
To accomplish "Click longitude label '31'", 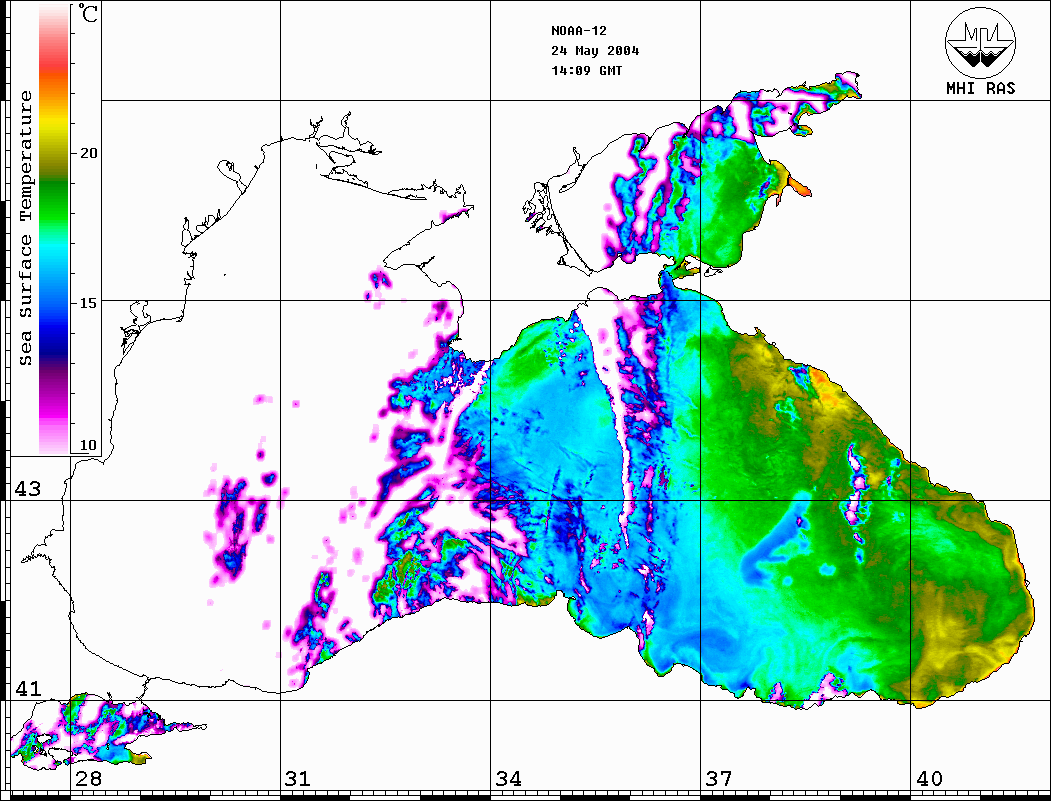I will click(x=298, y=778).
